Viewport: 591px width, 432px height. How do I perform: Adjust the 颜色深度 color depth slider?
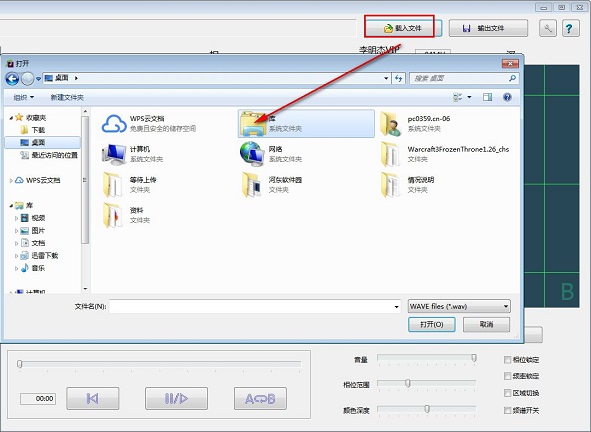[x=427, y=409]
